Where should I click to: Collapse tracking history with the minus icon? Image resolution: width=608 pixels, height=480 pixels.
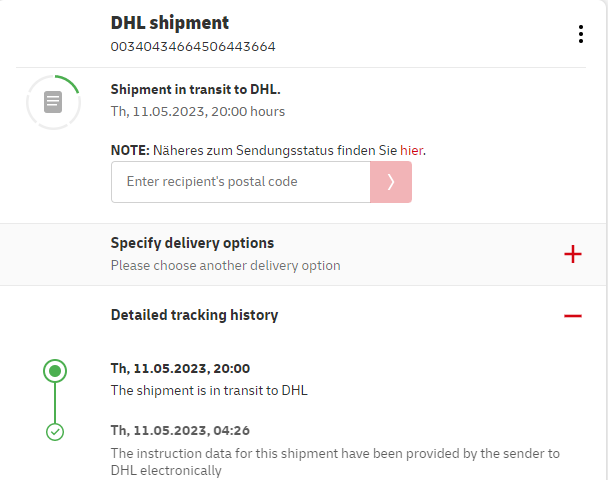tap(572, 315)
